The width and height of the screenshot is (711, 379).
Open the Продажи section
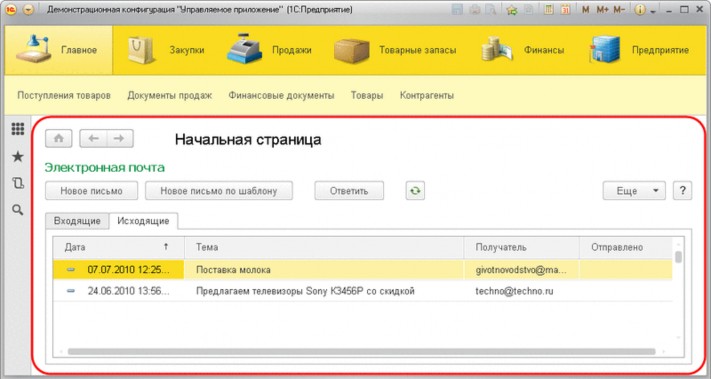(x=269, y=50)
